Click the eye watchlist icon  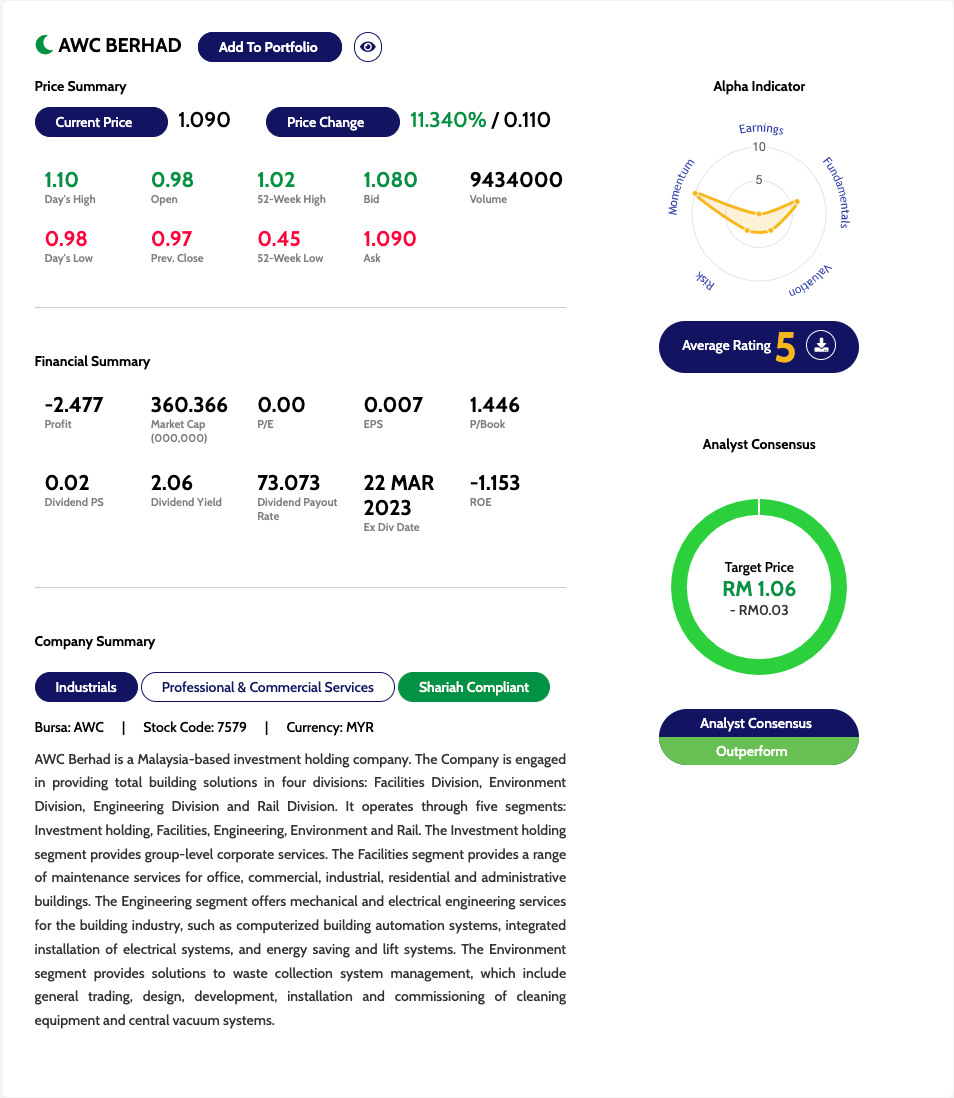click(368, 47)
